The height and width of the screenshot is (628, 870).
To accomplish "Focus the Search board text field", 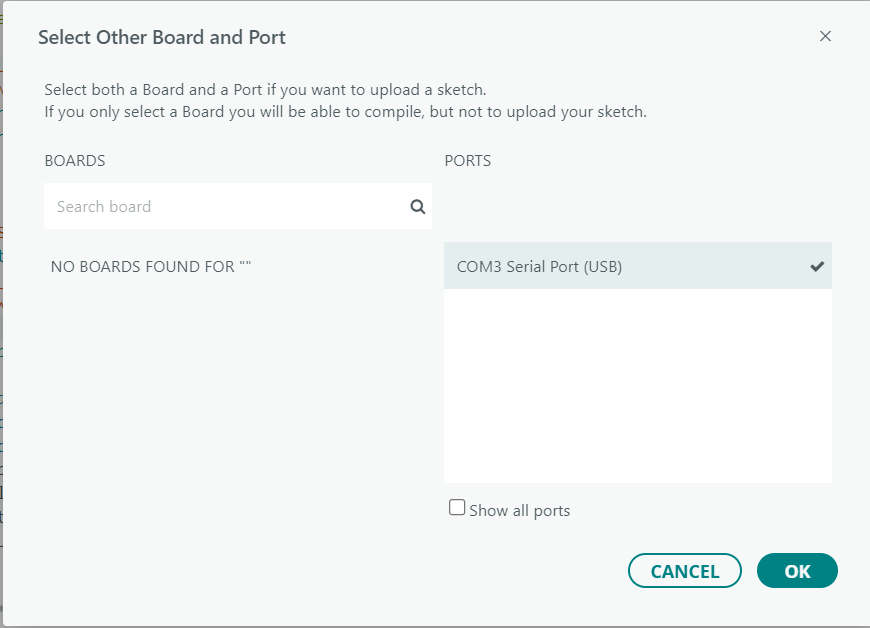I will tap(225, 207).
